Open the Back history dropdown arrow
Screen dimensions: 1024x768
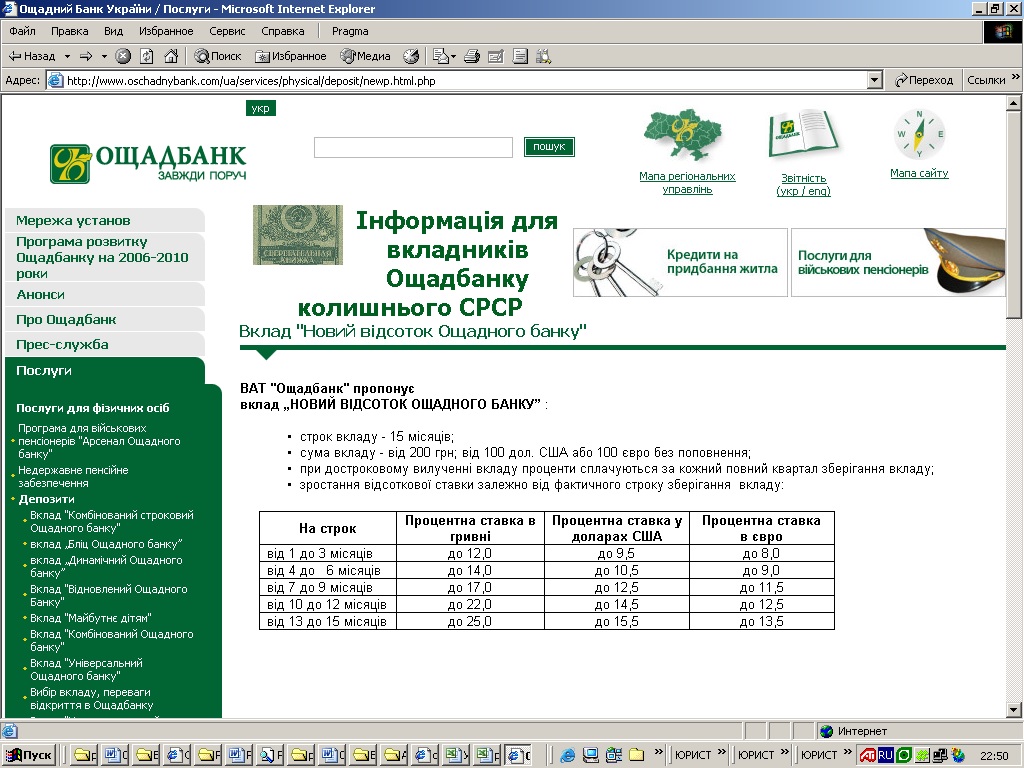(67, 56)
